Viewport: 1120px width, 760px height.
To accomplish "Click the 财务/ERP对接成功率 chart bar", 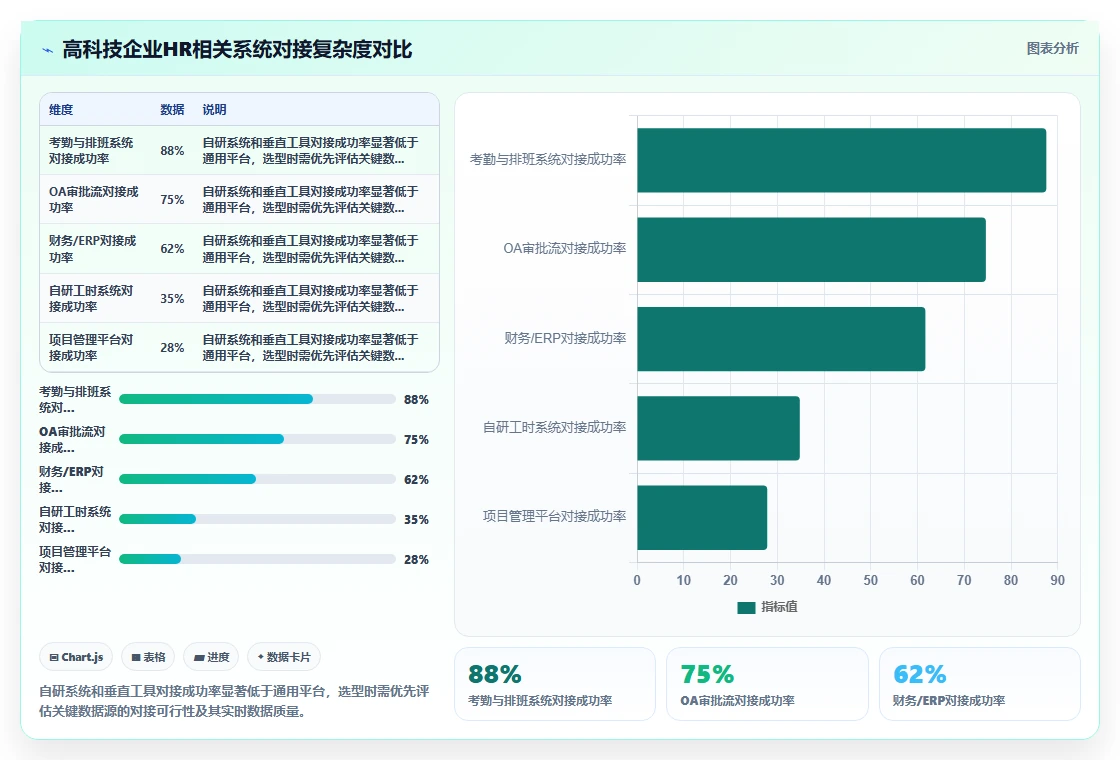I will click(x=781, y=339).
